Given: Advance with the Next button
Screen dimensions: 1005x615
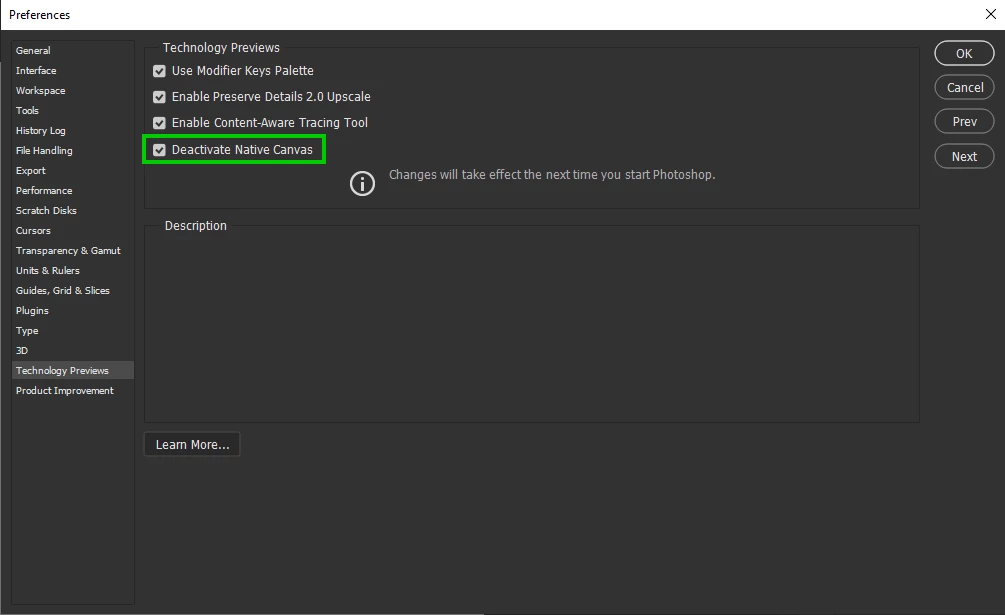Looking at the screenshot, I should tap(964, 156).
